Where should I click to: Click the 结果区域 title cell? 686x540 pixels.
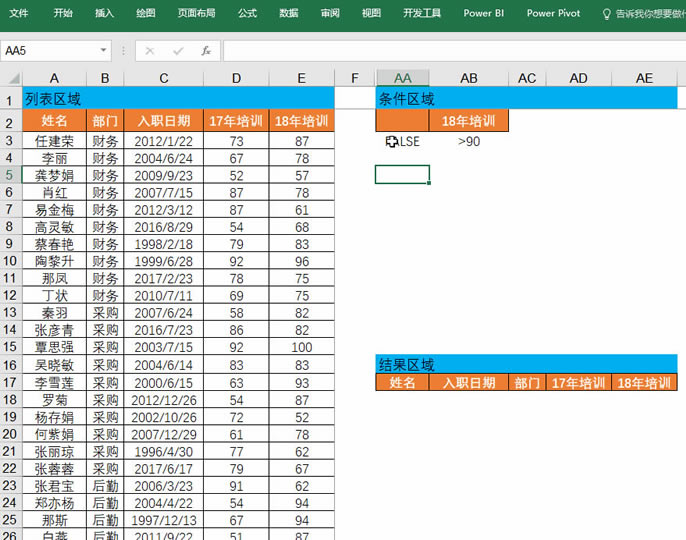coord(526,364)
